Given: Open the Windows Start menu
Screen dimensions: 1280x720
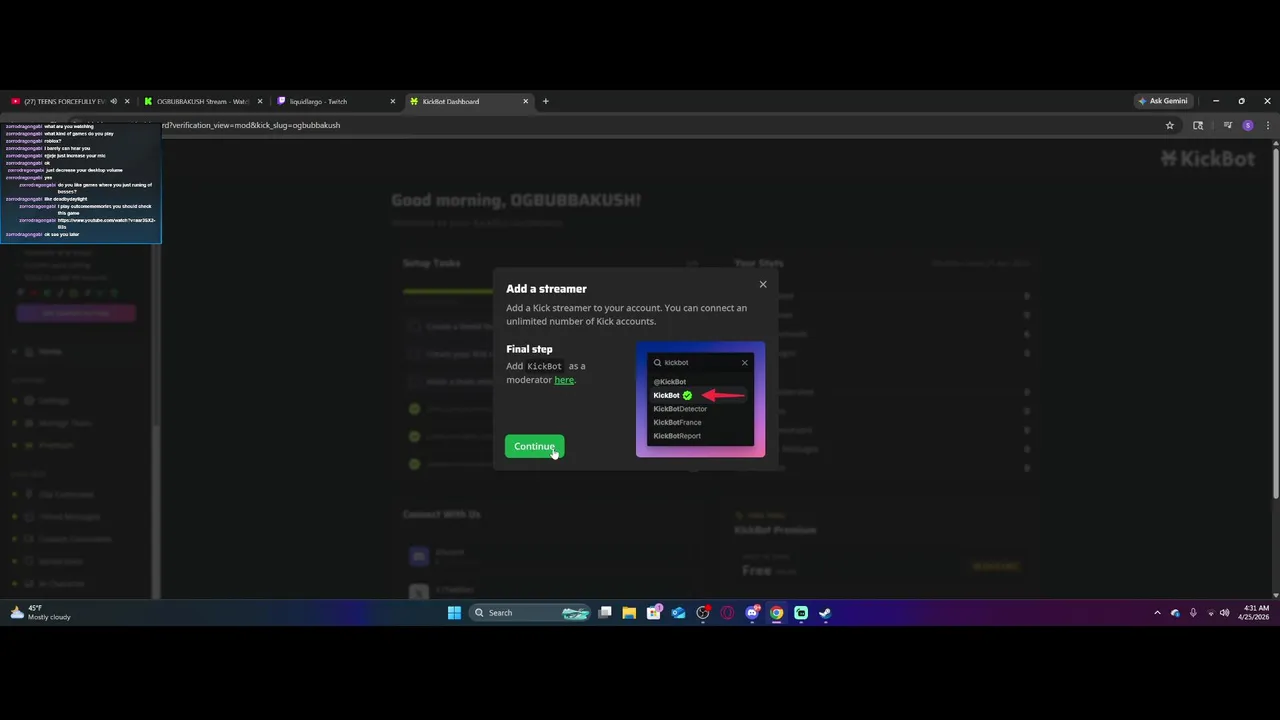Looking at the screenshot, I should pyautogui.click(x=454, y=613).
